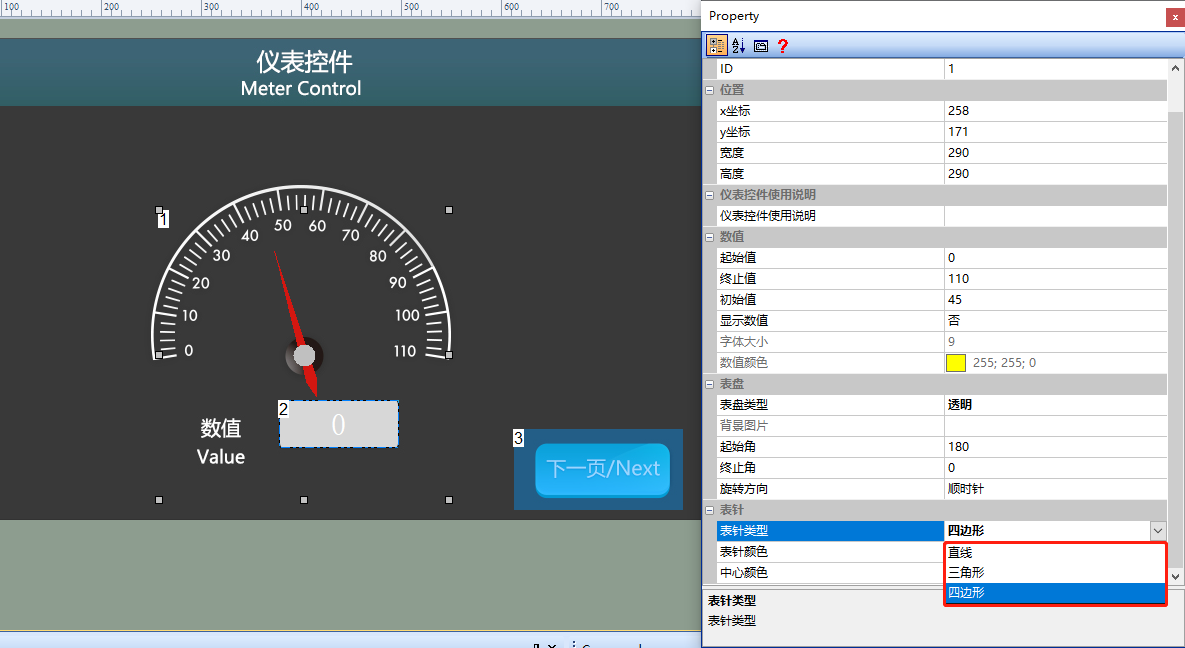
Task: Switch to the Alphabetical sort icon
Action: [x=738, y=45]
